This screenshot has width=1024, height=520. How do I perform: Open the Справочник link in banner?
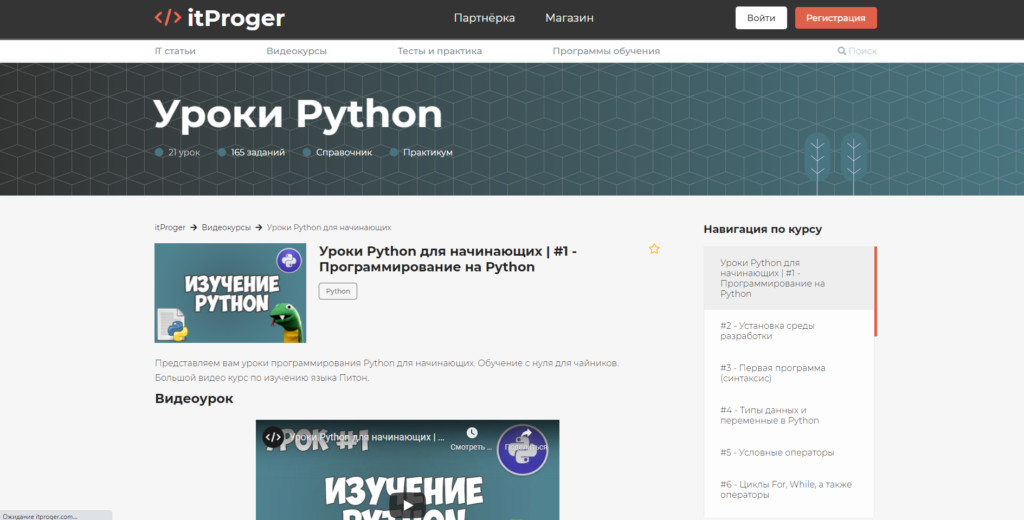pos(343,152)
